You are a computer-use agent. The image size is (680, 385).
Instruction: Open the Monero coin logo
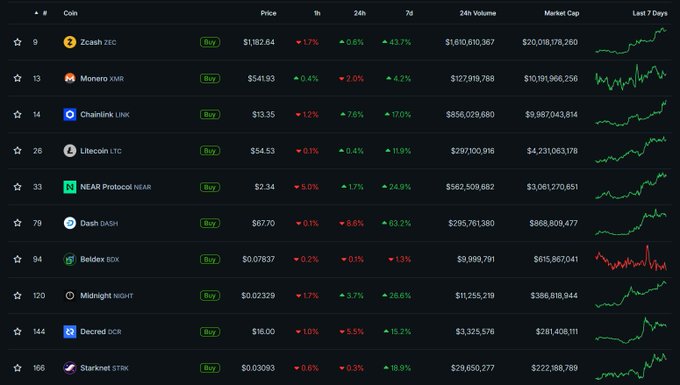(70, 78)
